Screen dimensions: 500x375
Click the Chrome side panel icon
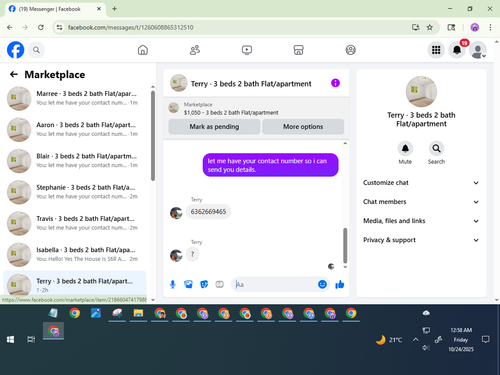point(451,27)
